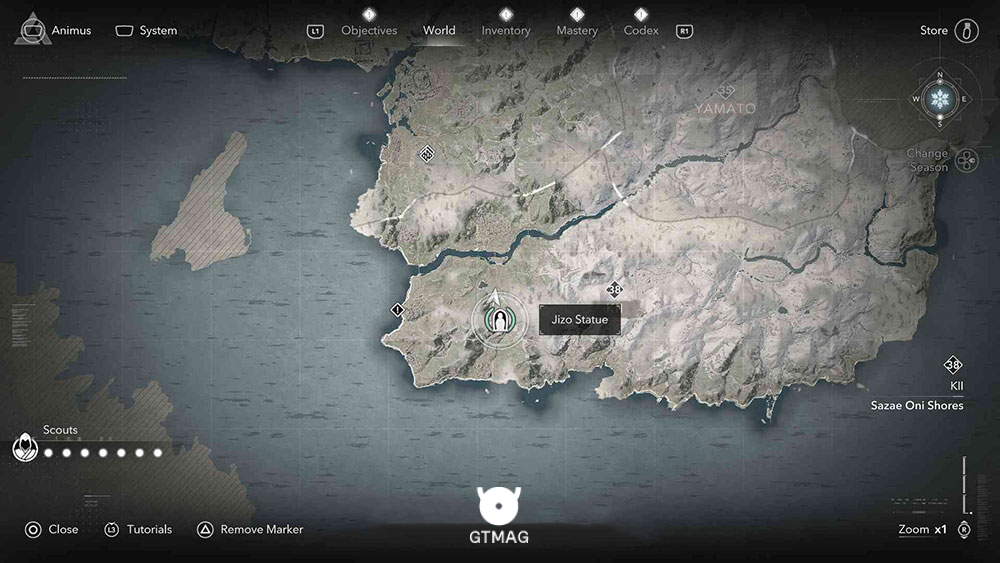1000x563 pixels.
Task: Click the triangle button icon beside Remove Marker
Action: coord(205,529)
